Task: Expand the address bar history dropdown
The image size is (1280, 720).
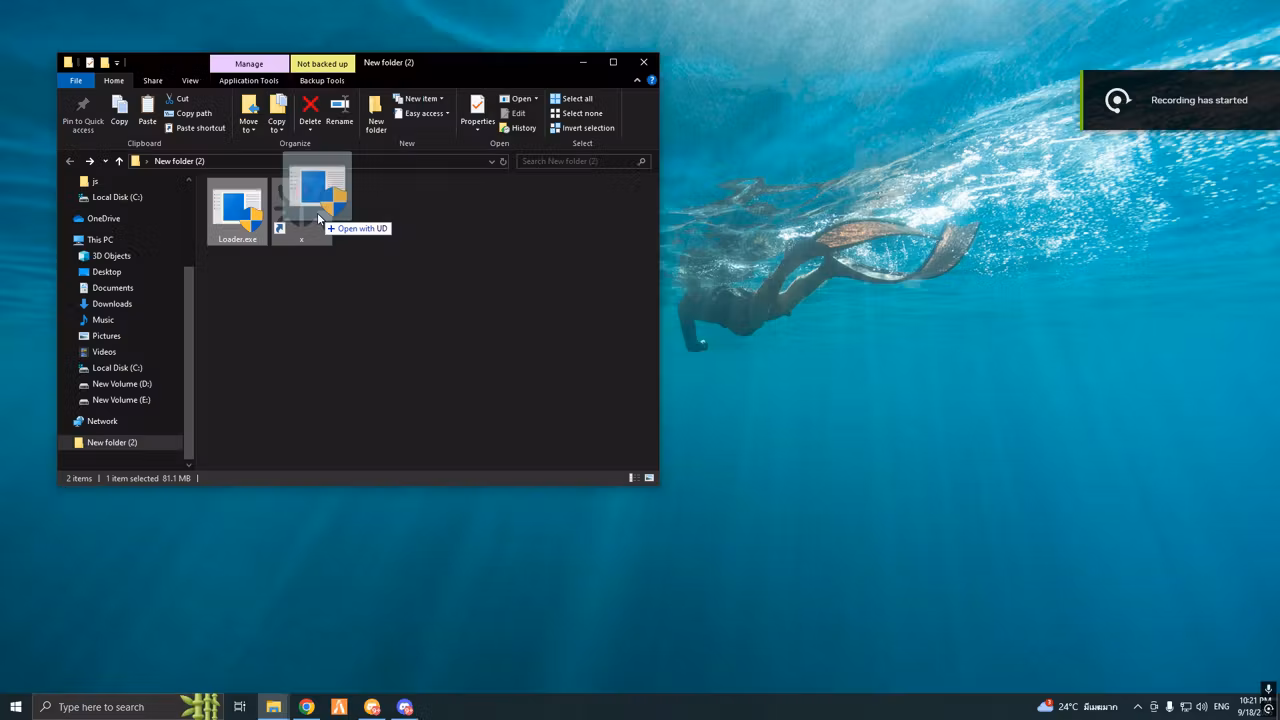Action: [x=491, y=161]
